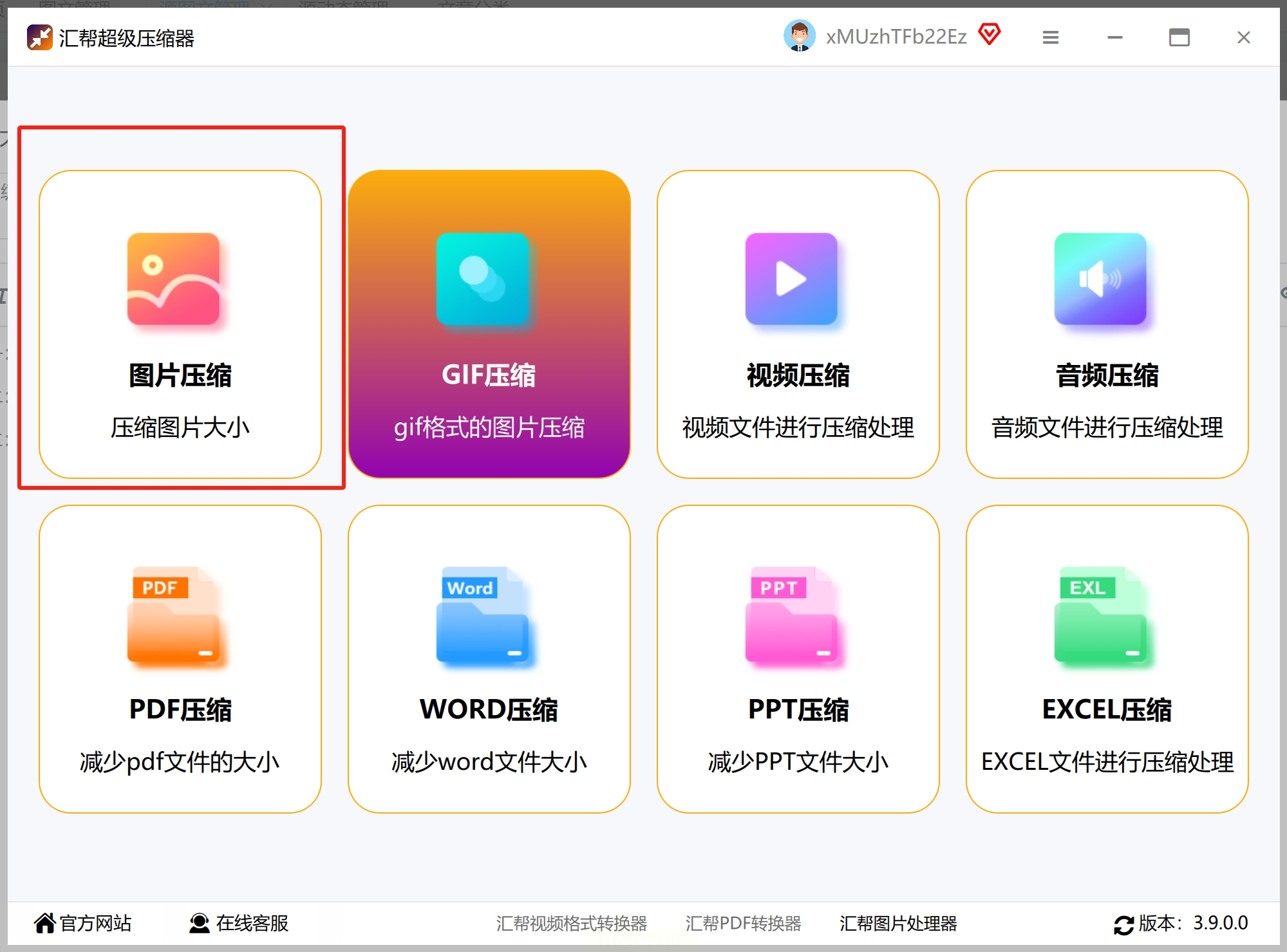
Task: Open the PPT压缩 pink folder icon
Action: point(791,615)
